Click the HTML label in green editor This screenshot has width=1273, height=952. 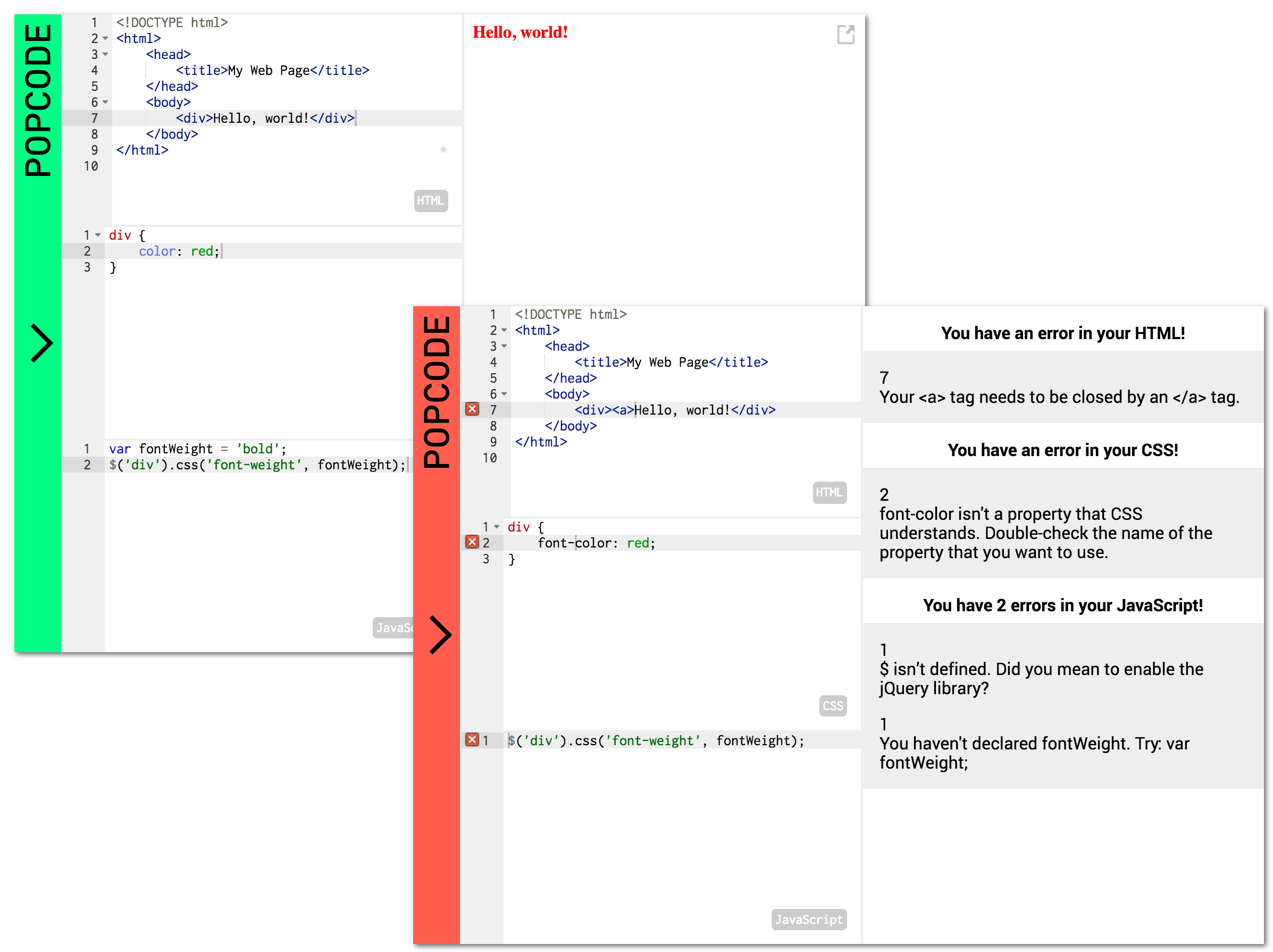pos(431,201)
